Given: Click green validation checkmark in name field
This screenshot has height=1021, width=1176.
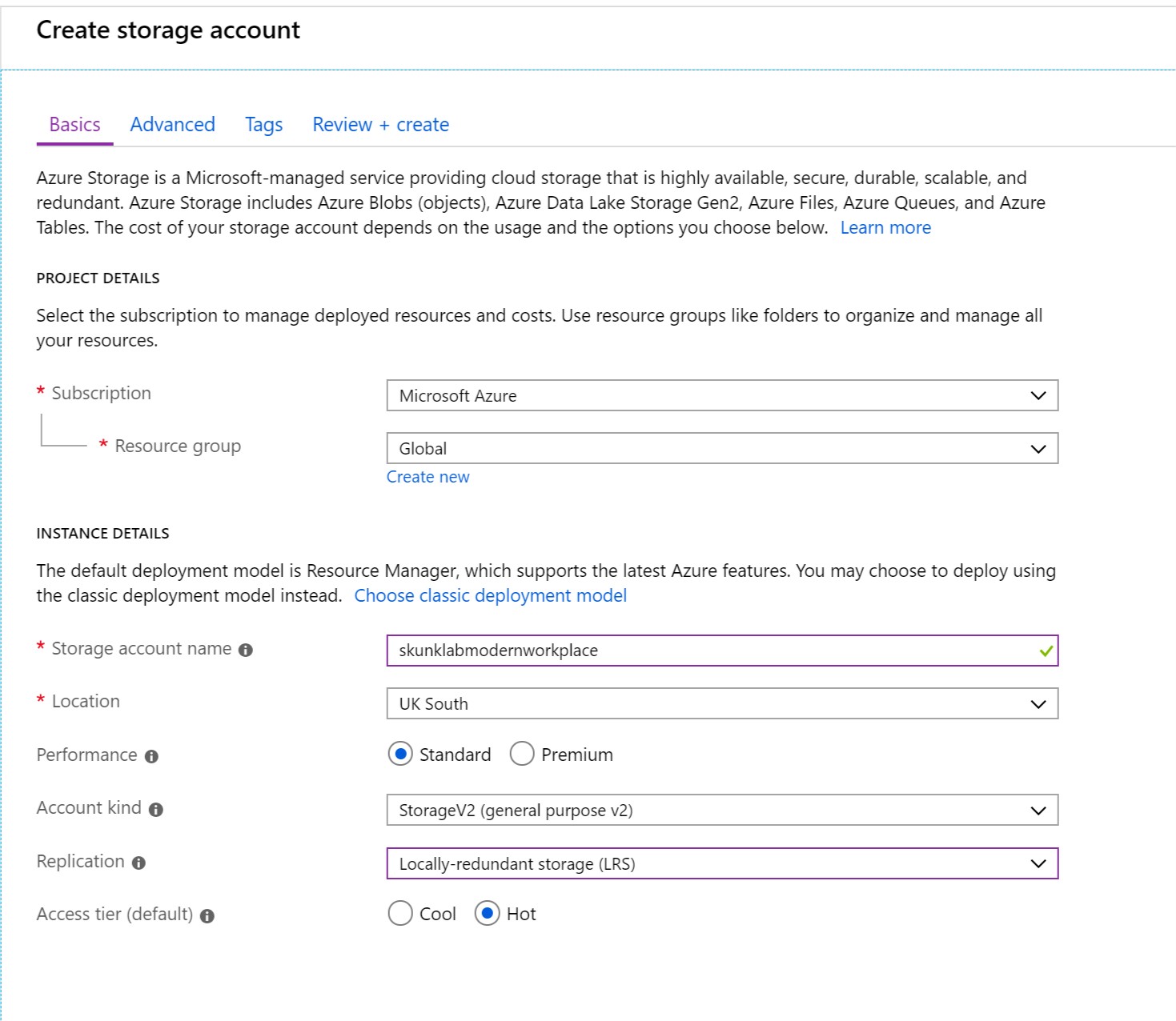Looking at the screenshot, I should (x=1045, y=651).
